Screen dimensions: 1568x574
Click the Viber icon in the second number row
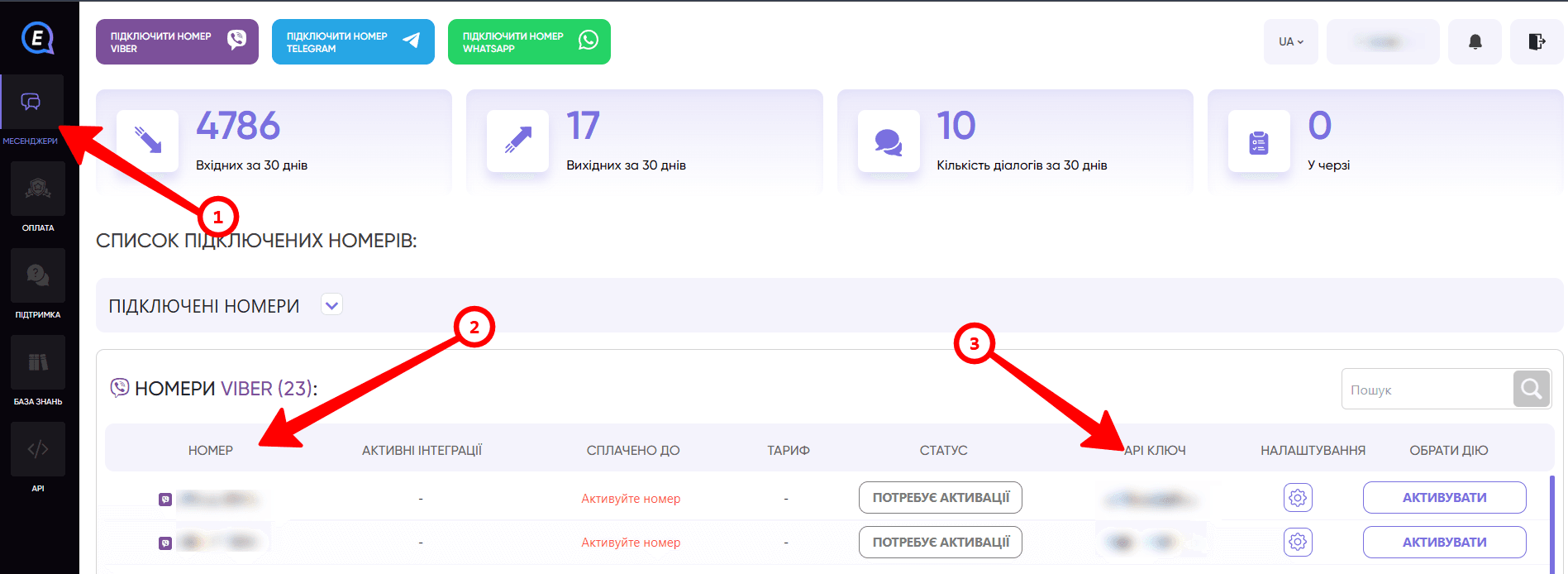(165, 543)
